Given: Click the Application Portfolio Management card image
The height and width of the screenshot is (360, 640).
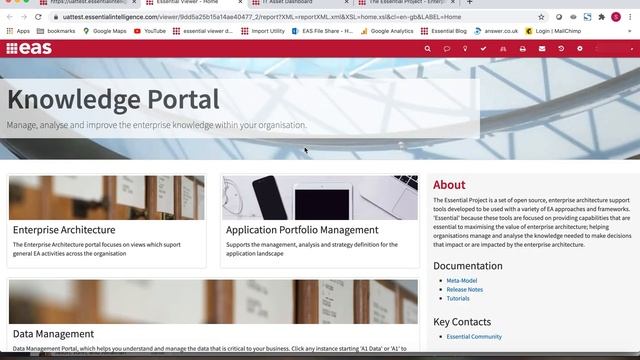Looking at the screenshot, I should click(320, 198).
